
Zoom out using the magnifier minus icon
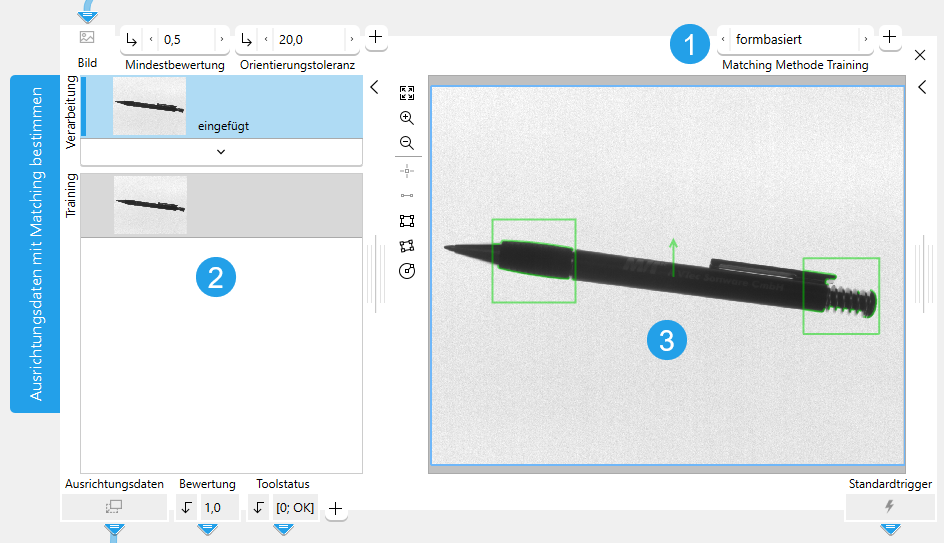point(407,143)
